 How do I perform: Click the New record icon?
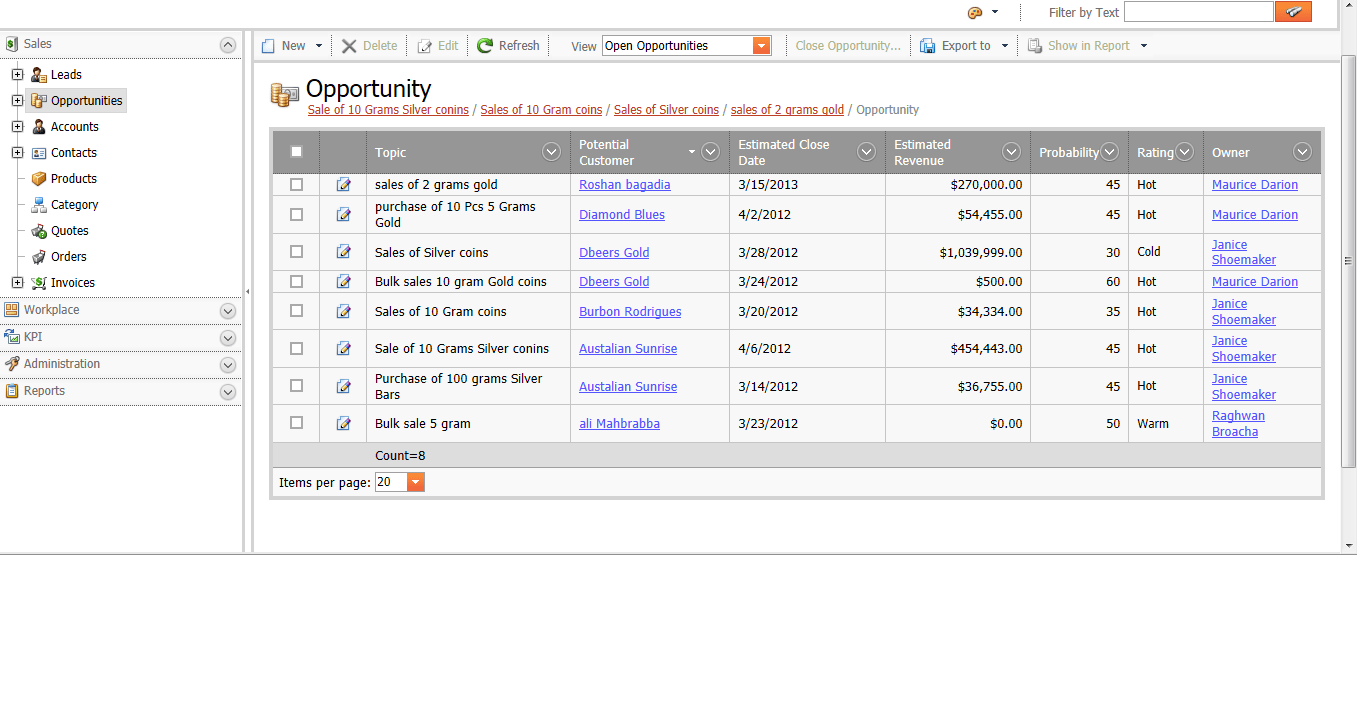[x=268, y=46]
